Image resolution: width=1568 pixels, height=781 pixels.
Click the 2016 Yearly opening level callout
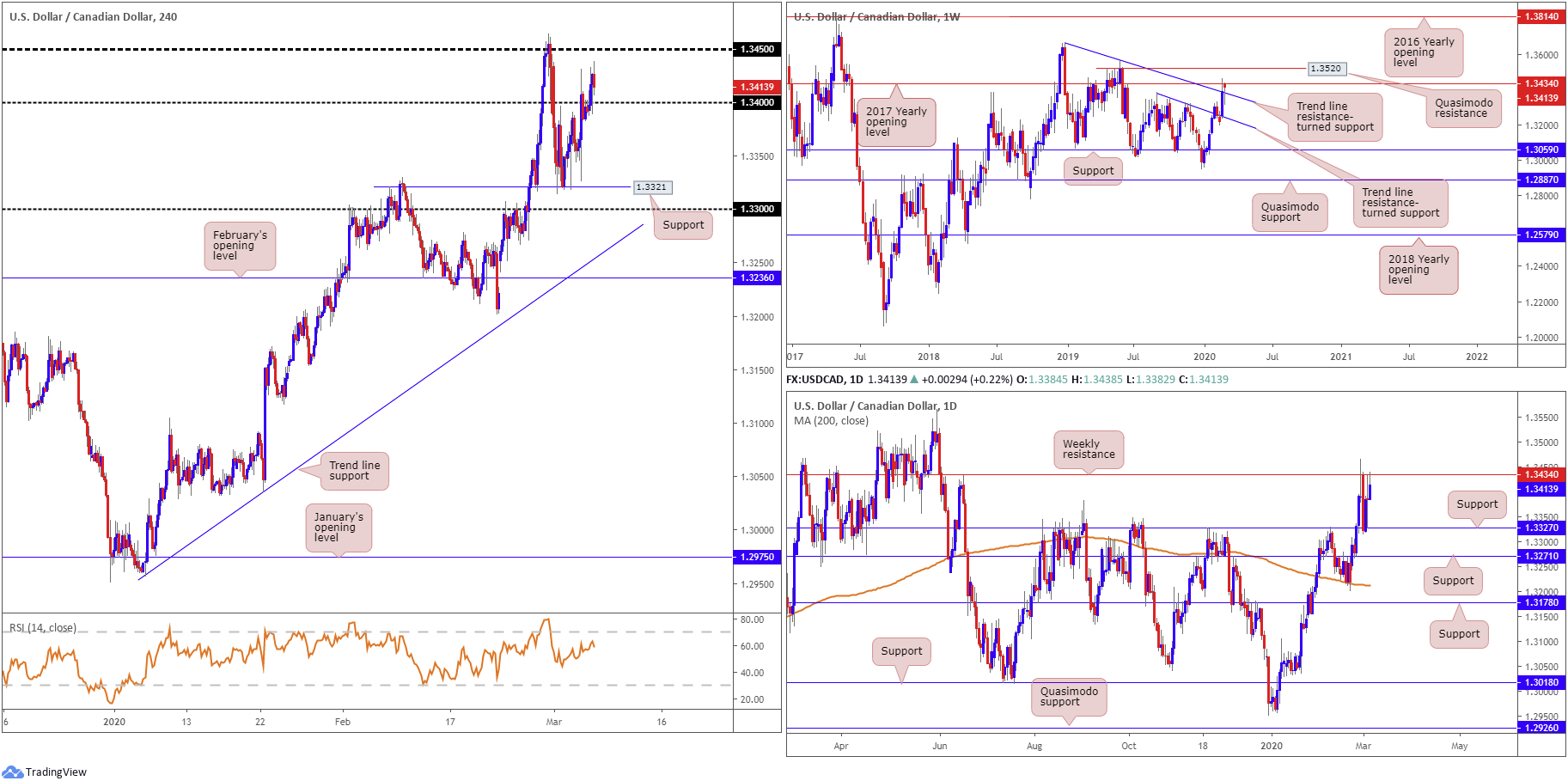[1424, 52]
